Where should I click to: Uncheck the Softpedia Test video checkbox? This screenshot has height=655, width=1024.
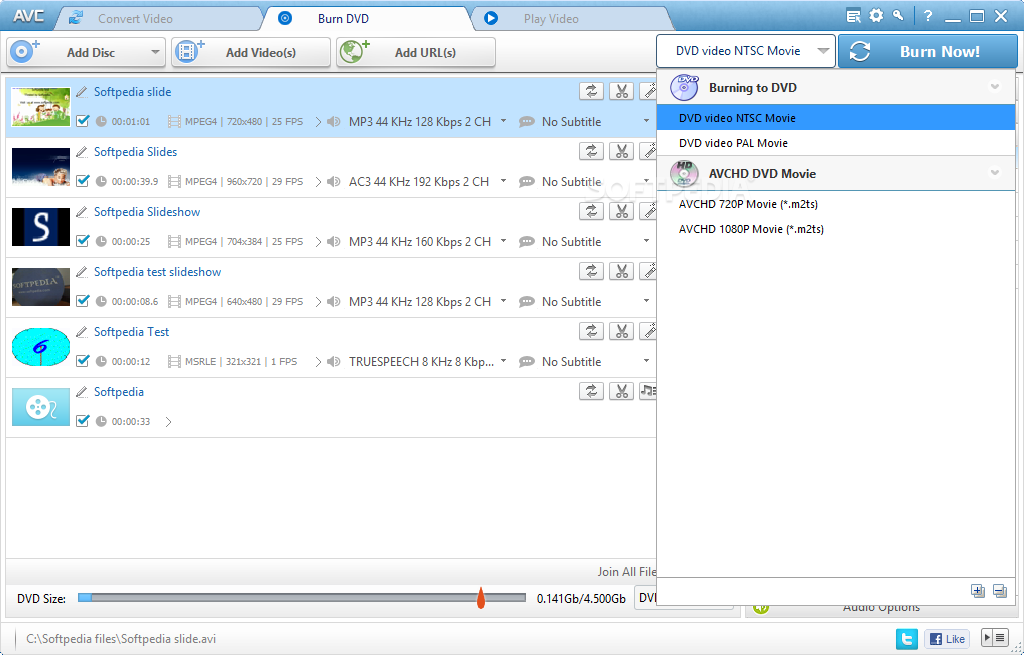[82, 361]
